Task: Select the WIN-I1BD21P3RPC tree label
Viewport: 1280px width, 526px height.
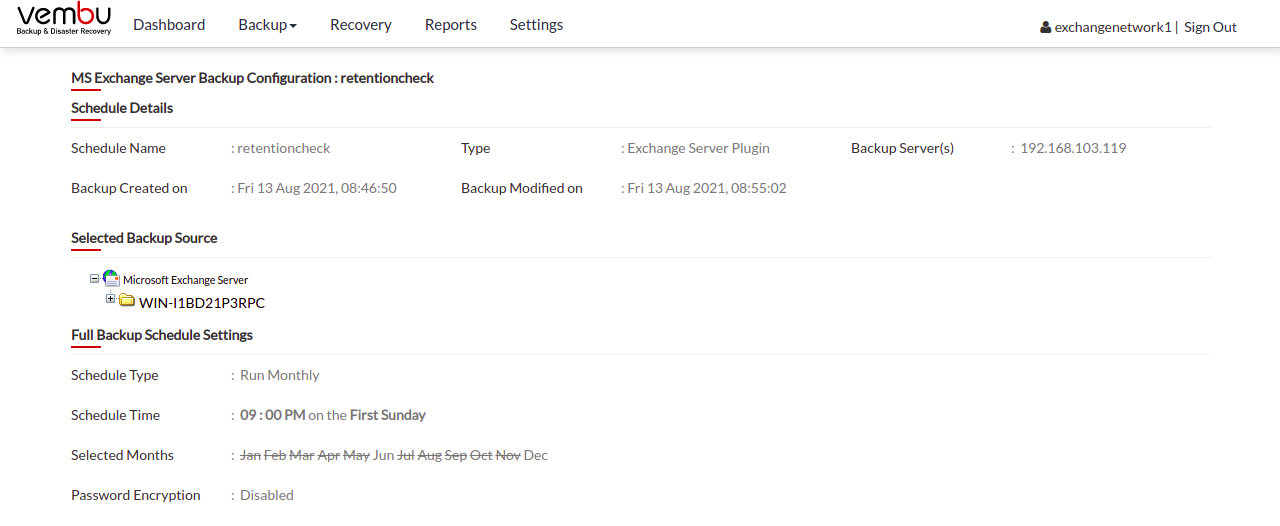Action: 202,303
